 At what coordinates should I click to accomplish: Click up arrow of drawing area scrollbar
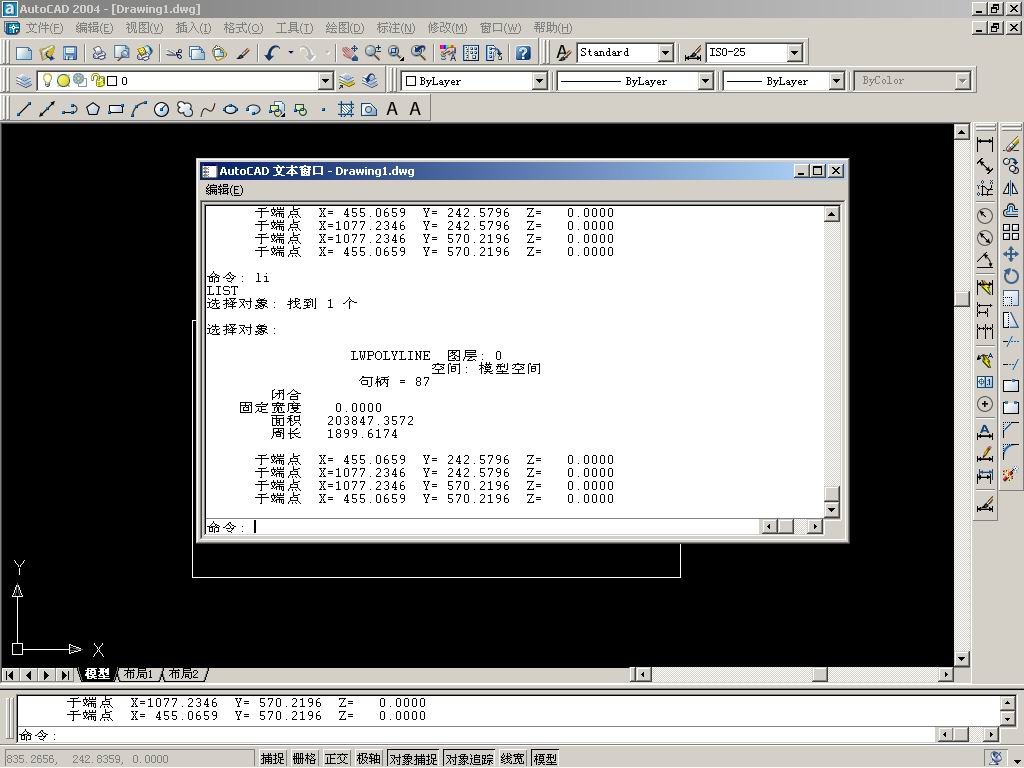(961, 133)
